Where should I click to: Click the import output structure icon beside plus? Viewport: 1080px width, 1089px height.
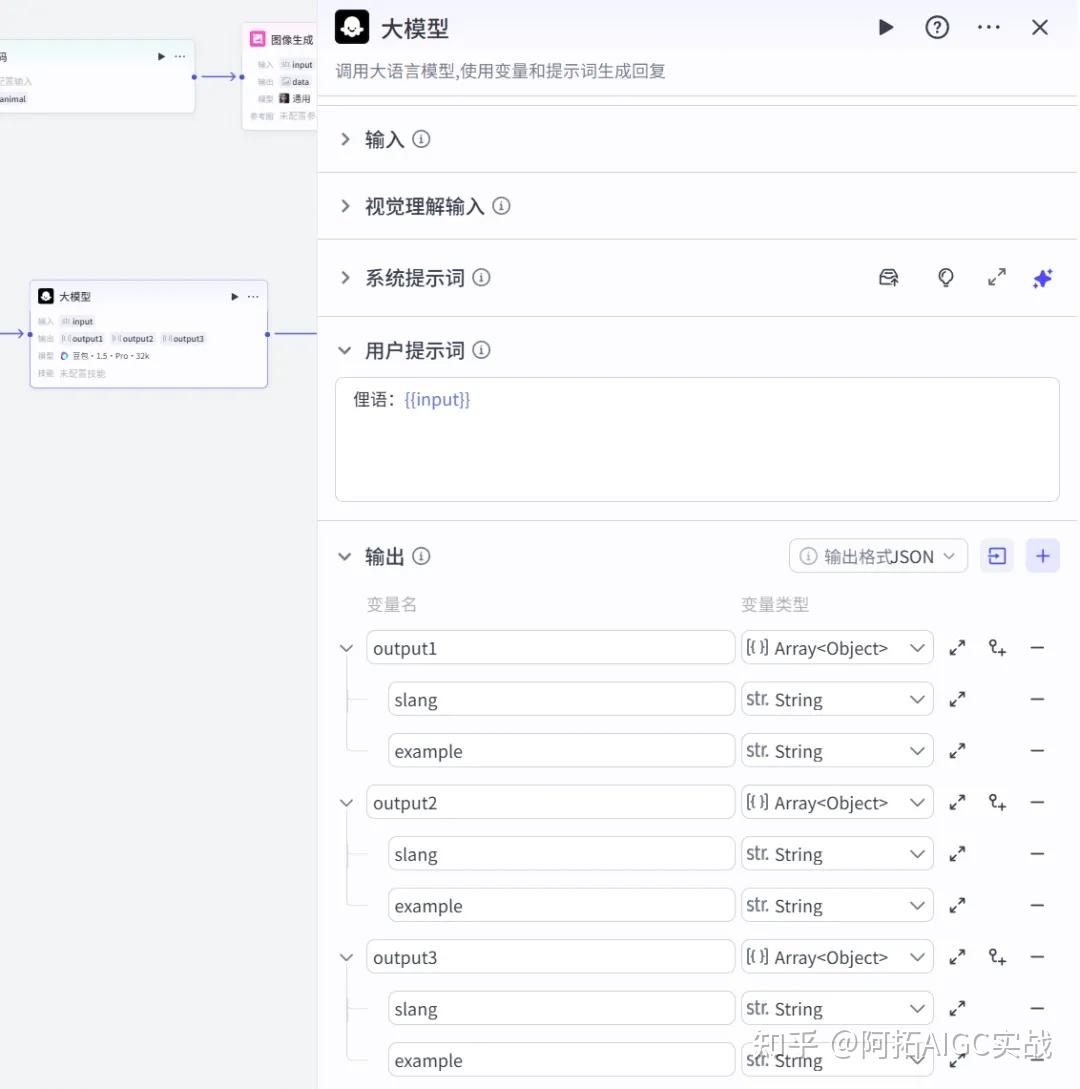point(996,556)
